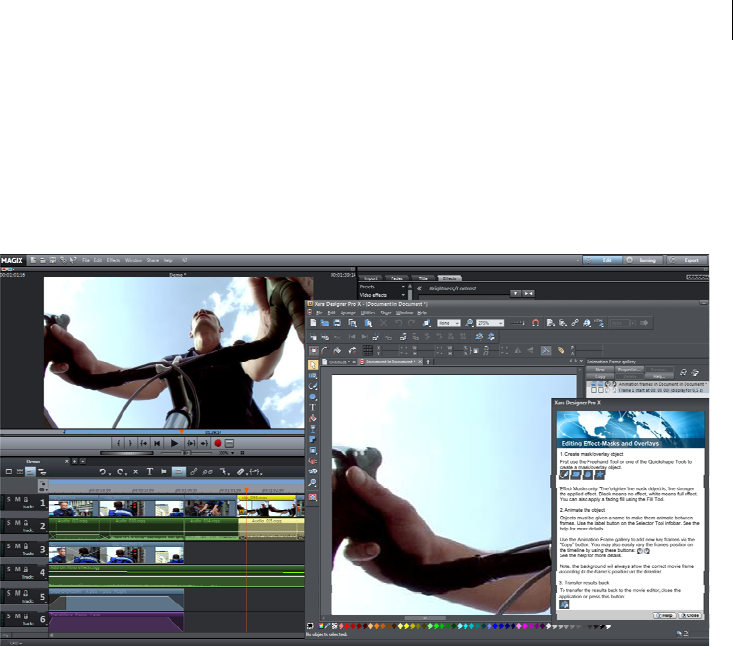Click Close in the Xara help dialog
The height and width of the screenshot is (646, 733).
(x=690, y=615)
